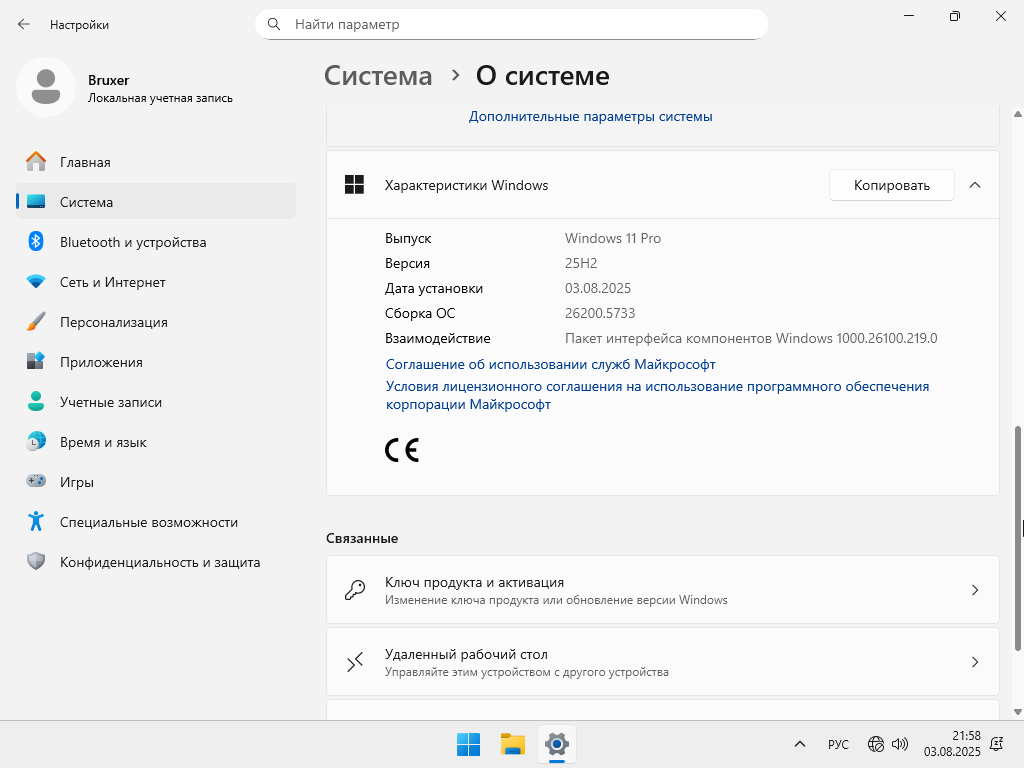1024x768 pixels.
Task: Click the Локальная учетная запись label
Action: pos(160,98)
